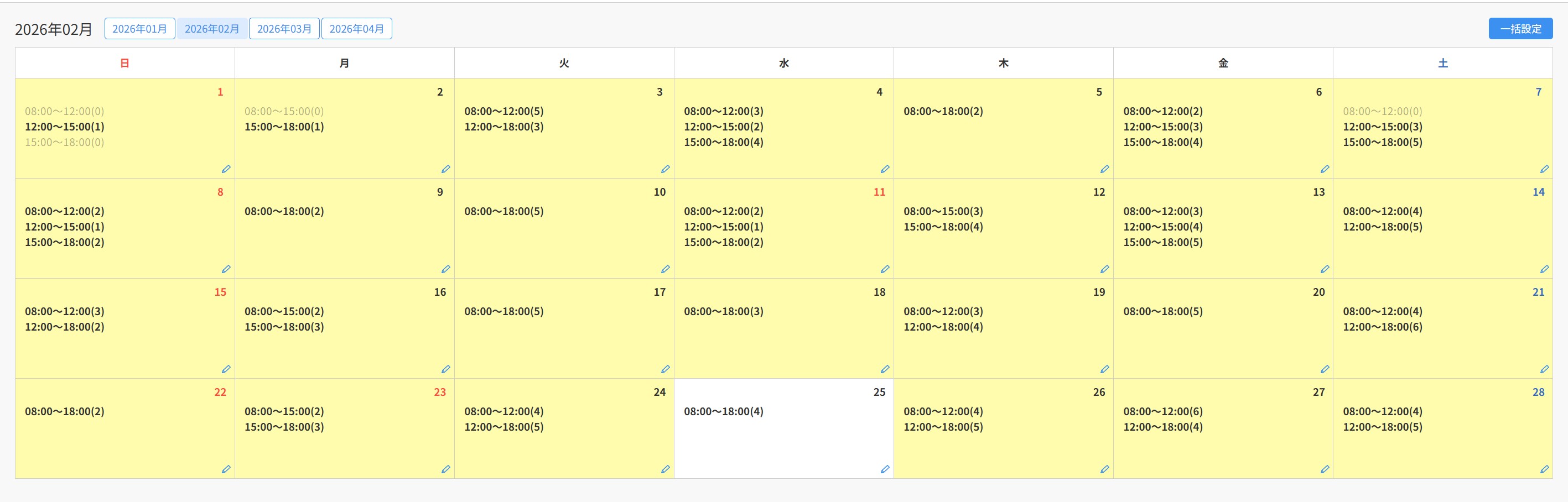Edit February 11 using the pencil icon

[x=885, y=269]
